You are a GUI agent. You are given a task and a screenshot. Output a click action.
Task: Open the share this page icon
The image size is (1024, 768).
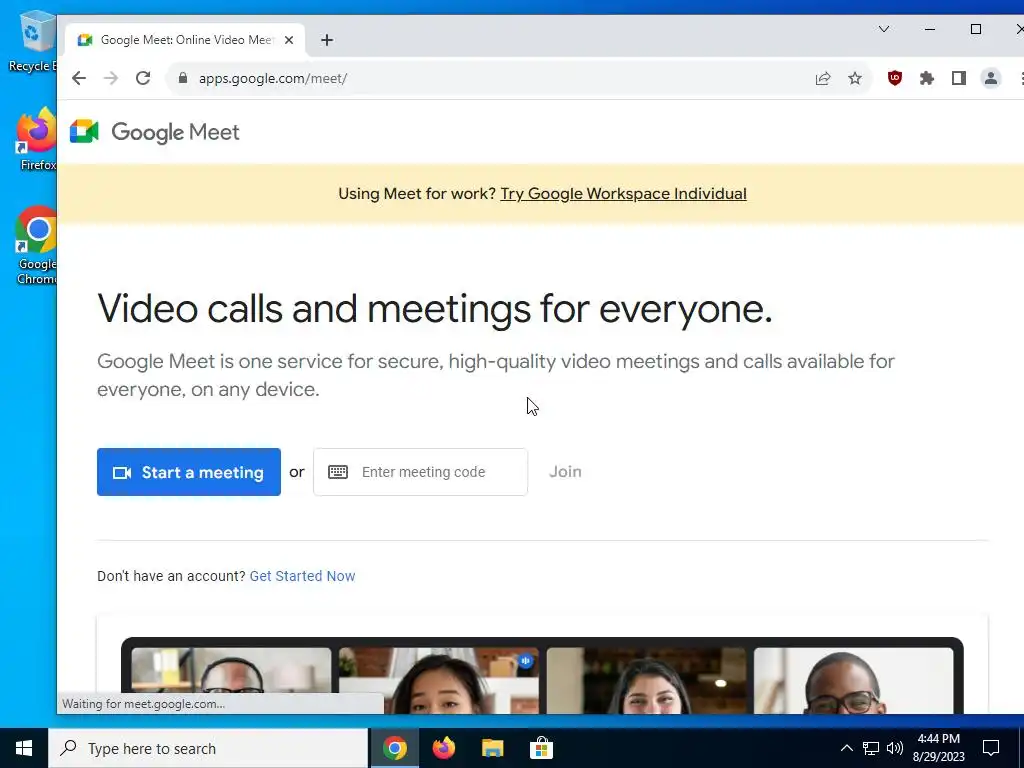pos(823,78)
